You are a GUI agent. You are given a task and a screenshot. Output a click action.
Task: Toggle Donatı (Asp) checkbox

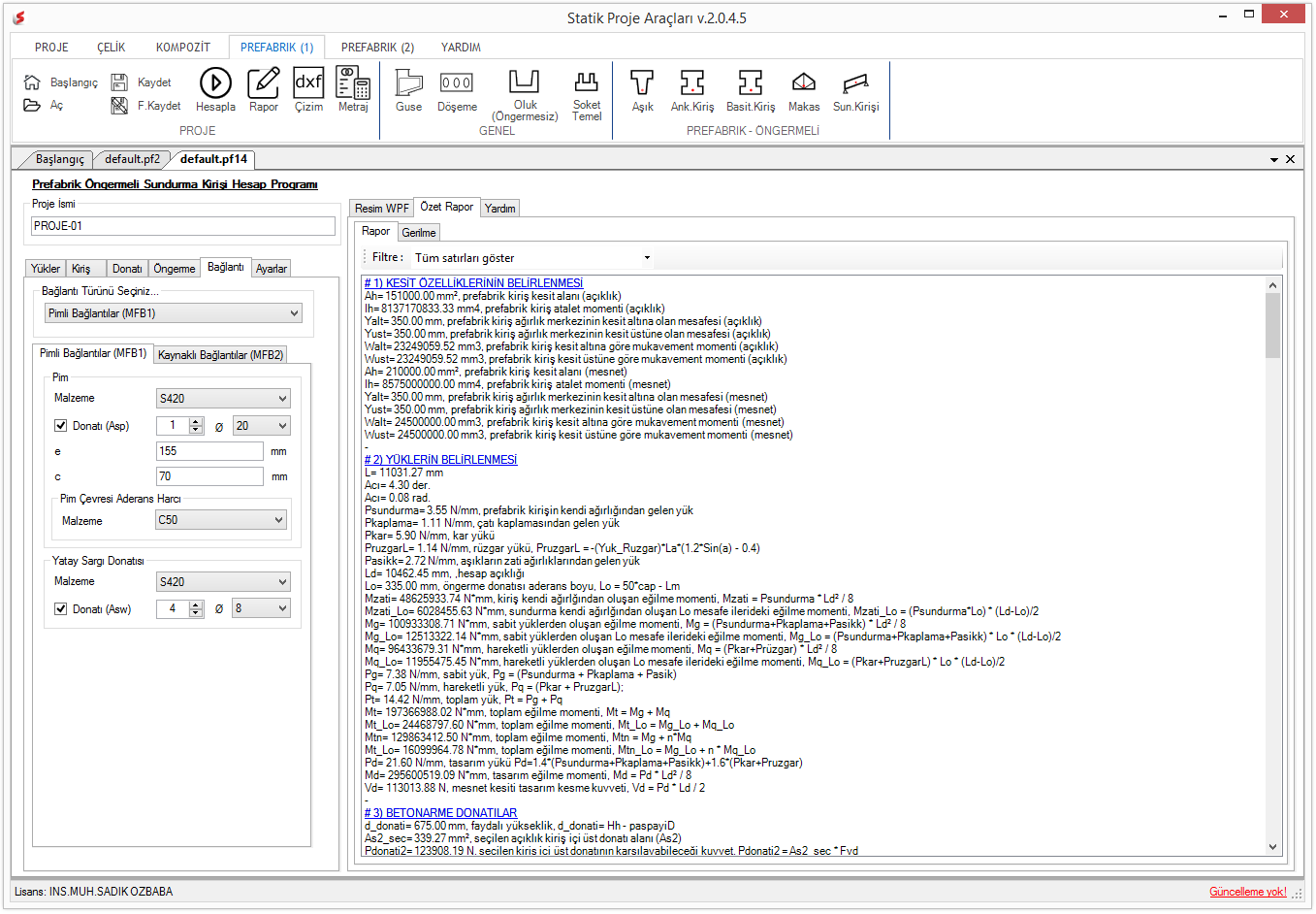point(60,425)
